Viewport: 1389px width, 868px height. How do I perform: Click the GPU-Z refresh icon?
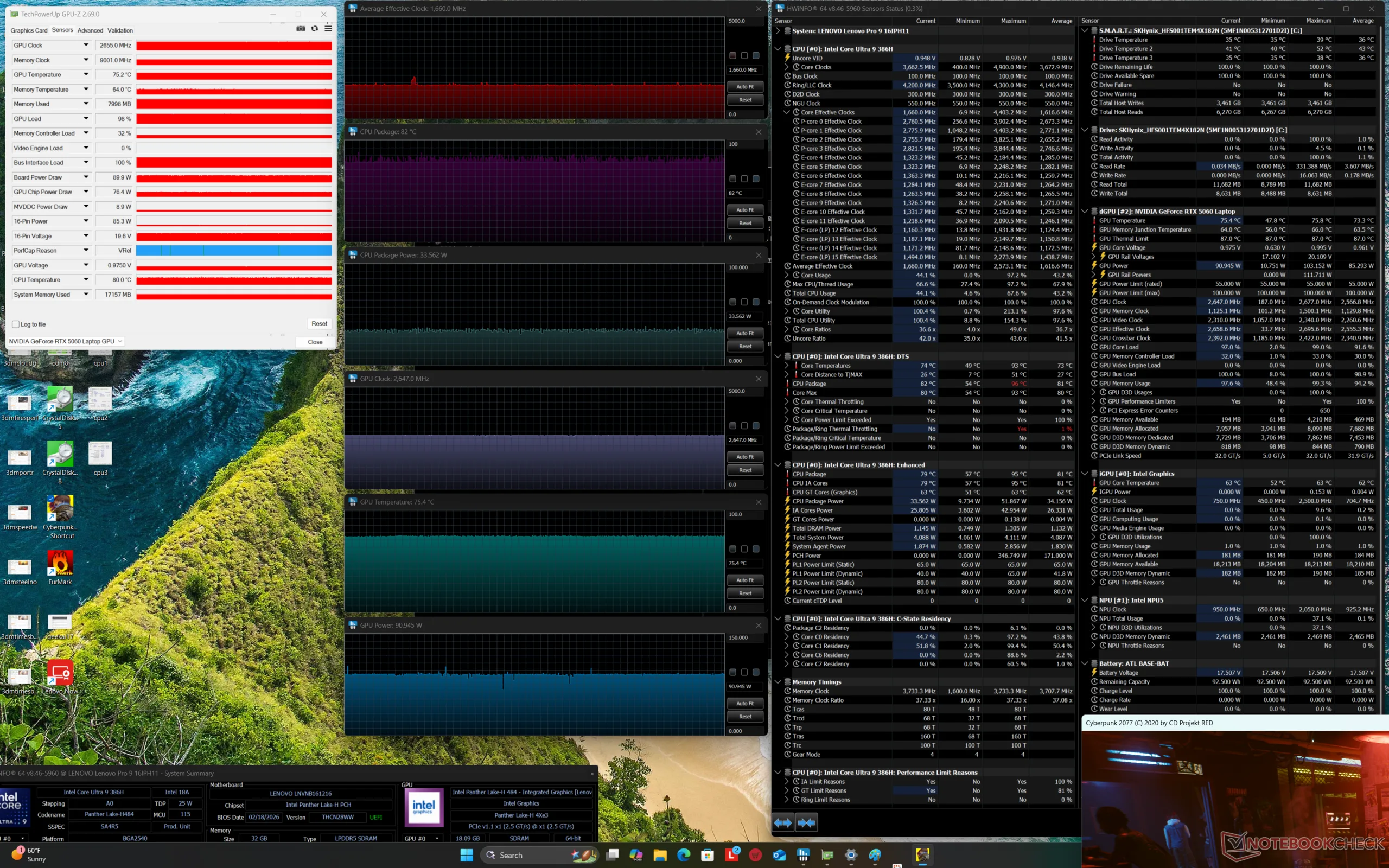coord(315,29)
